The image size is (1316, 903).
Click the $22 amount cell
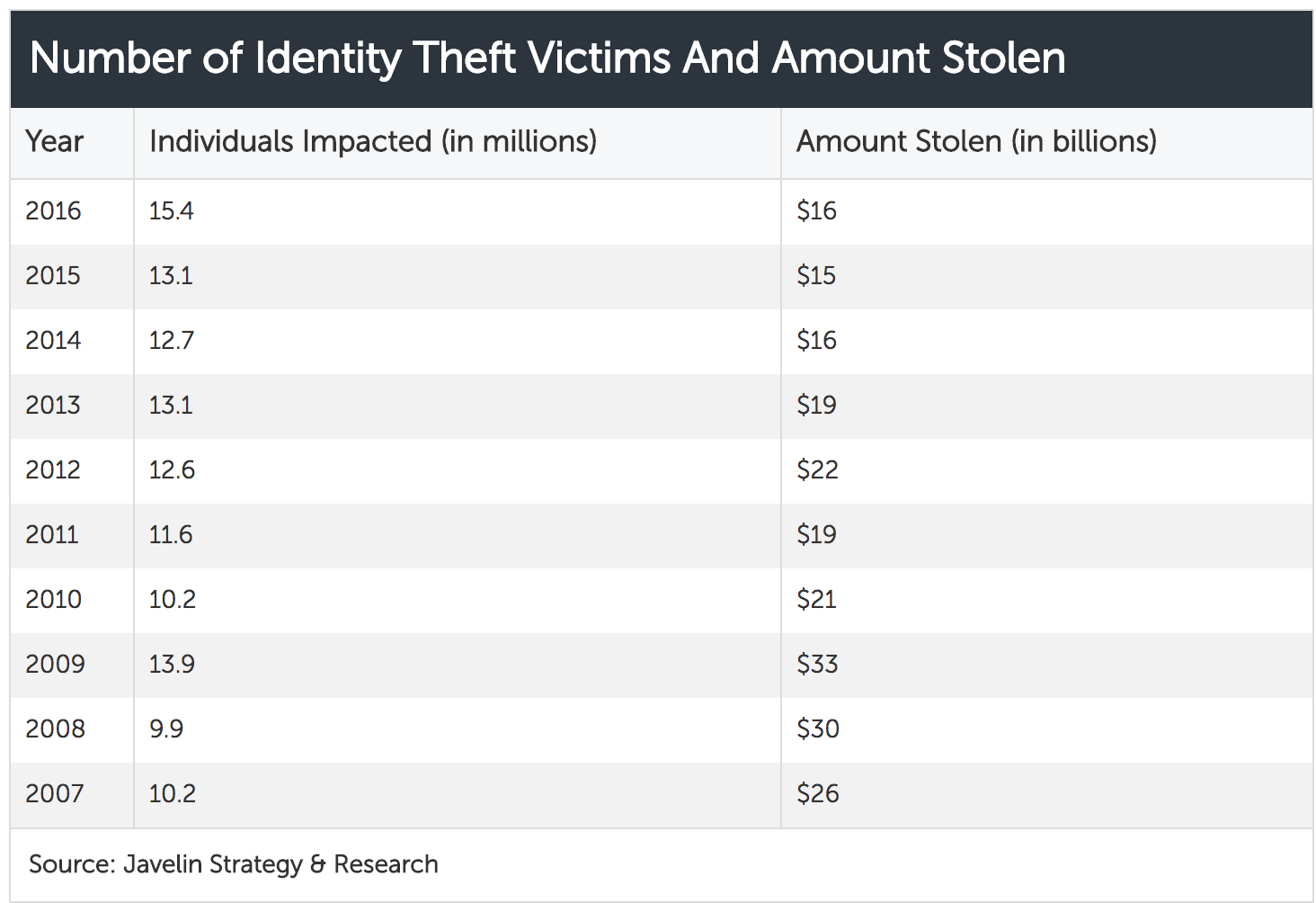click(x=817, y=469)
